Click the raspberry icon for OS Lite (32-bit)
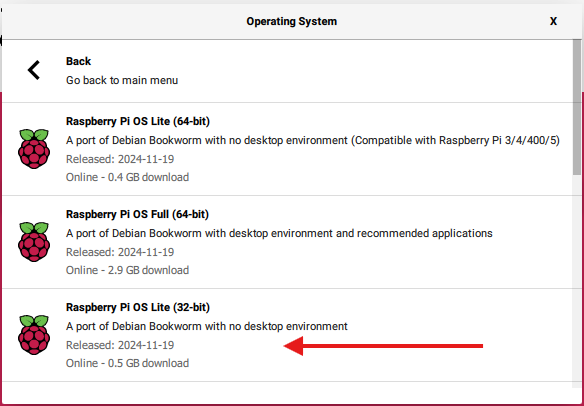Viewport: 584px width, 406px height. (34, 335)
